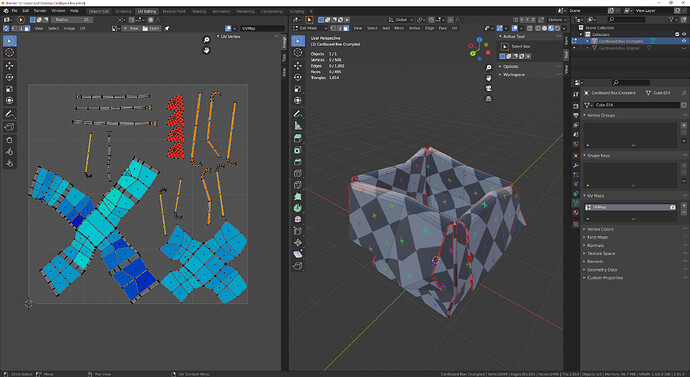Image resolution: width=690 pixels, height=377 pixels.
Task: Select the UV Grab sculpt tool
Action: coord(9,140)
